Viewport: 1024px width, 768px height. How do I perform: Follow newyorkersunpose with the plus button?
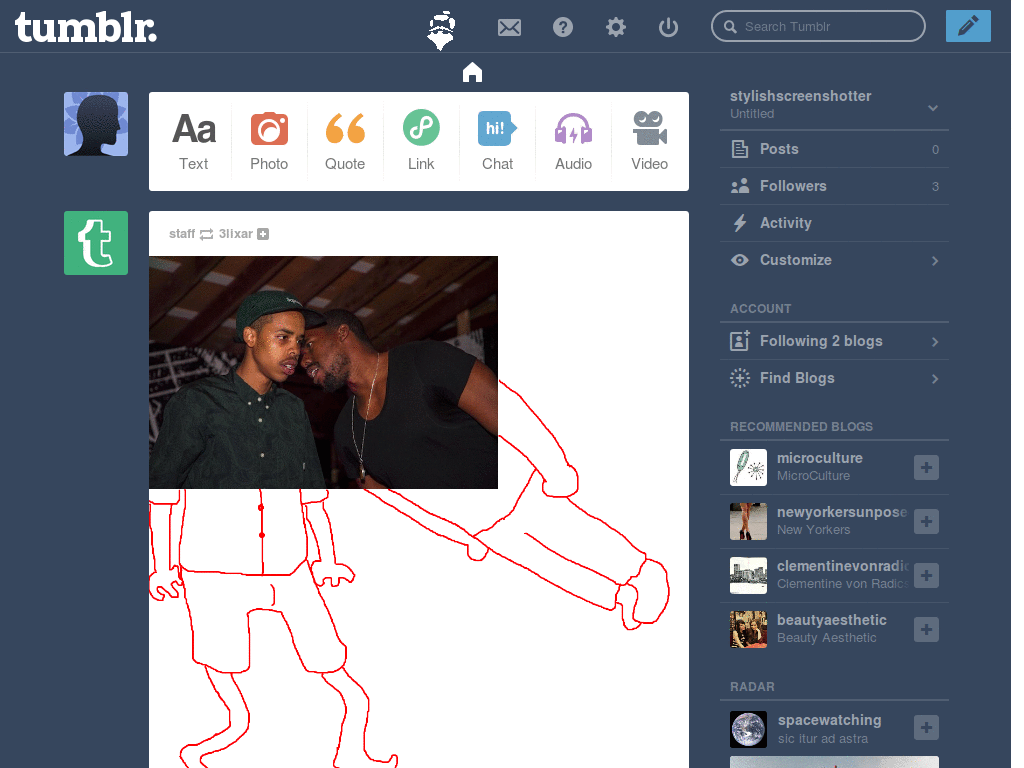tap(925, 521)
